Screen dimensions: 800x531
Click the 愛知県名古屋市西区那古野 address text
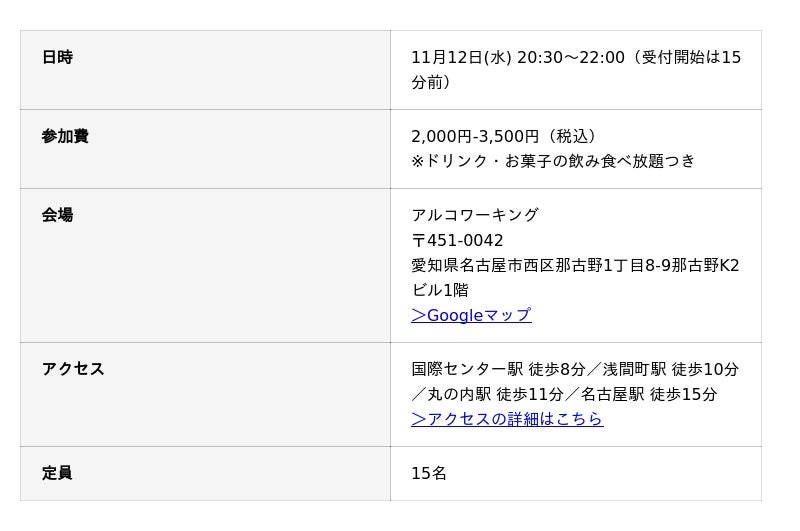[x=520, y=265]
